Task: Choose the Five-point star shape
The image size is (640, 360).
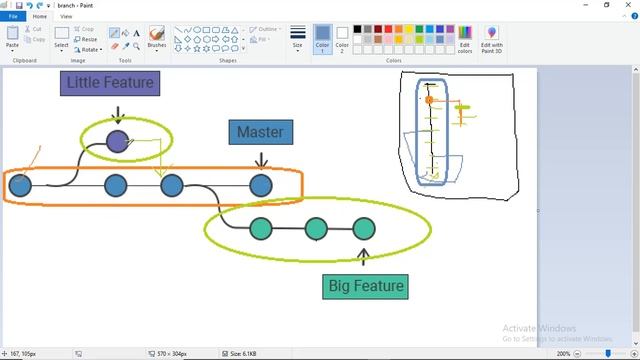Action: click(197, 49)
